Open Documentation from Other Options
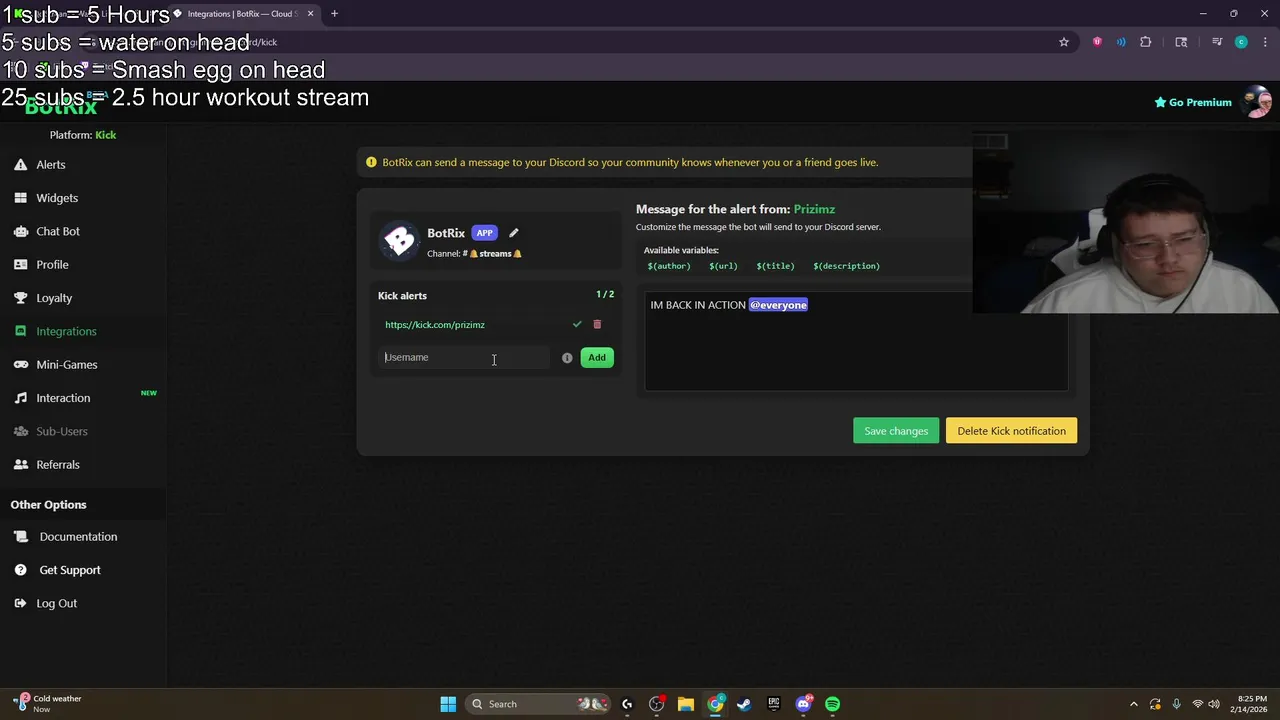Viewport: 1280px width, 720px height. click(x=78, y=537)
